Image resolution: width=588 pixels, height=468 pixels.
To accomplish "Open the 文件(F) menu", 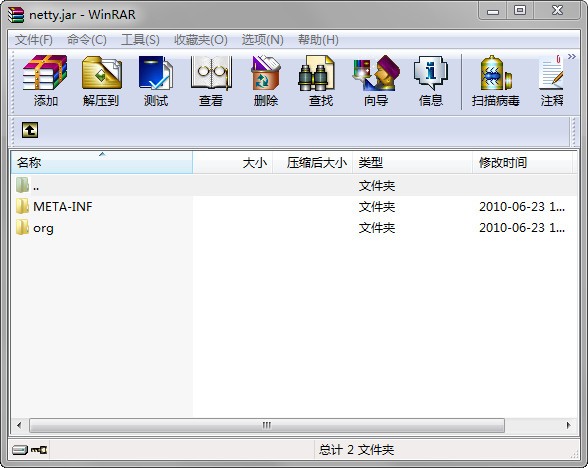I will [x=34, y=39].
